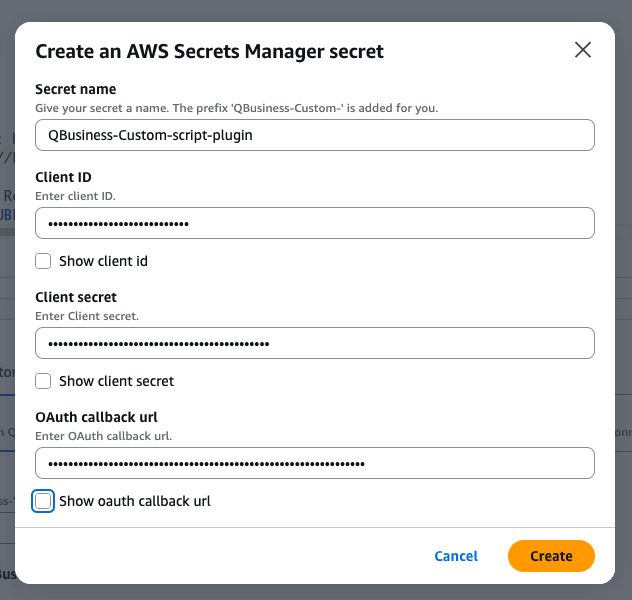Click the QBusiness-Custom- prefix hint text
This screenshot has width=632, height=600.
(236, 107)
